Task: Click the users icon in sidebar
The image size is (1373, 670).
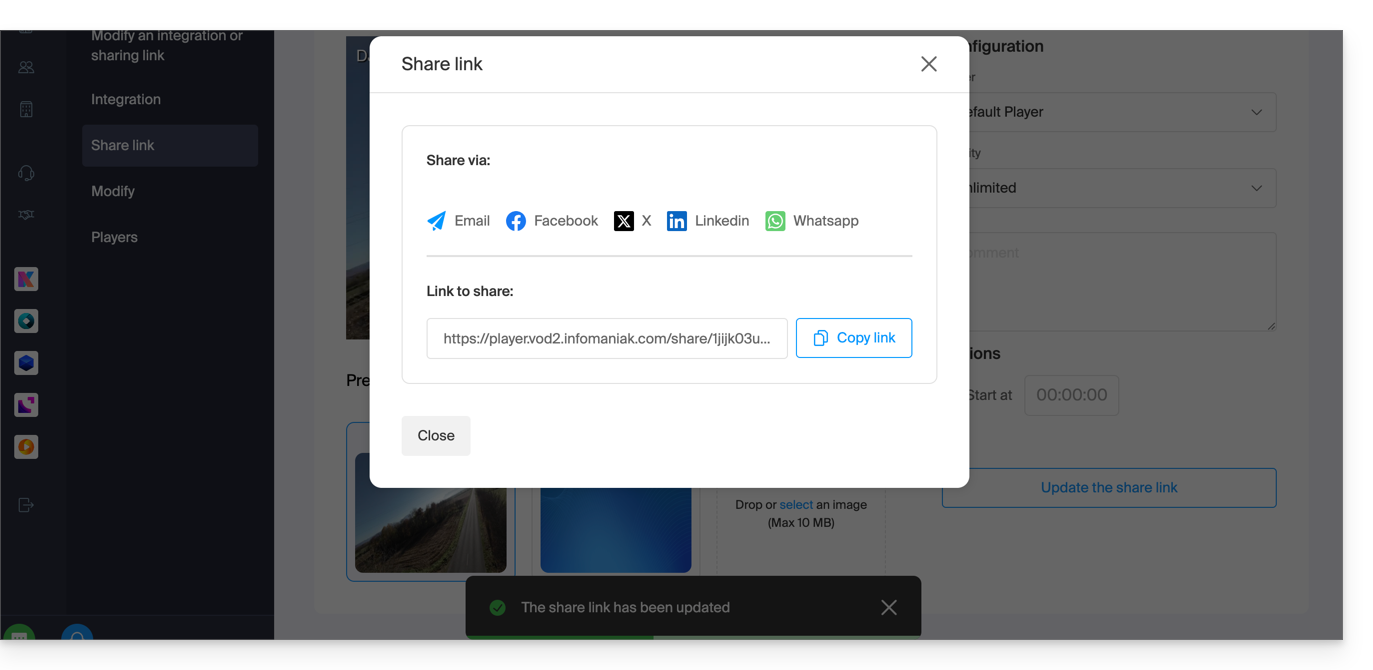Action: [26, 68]
